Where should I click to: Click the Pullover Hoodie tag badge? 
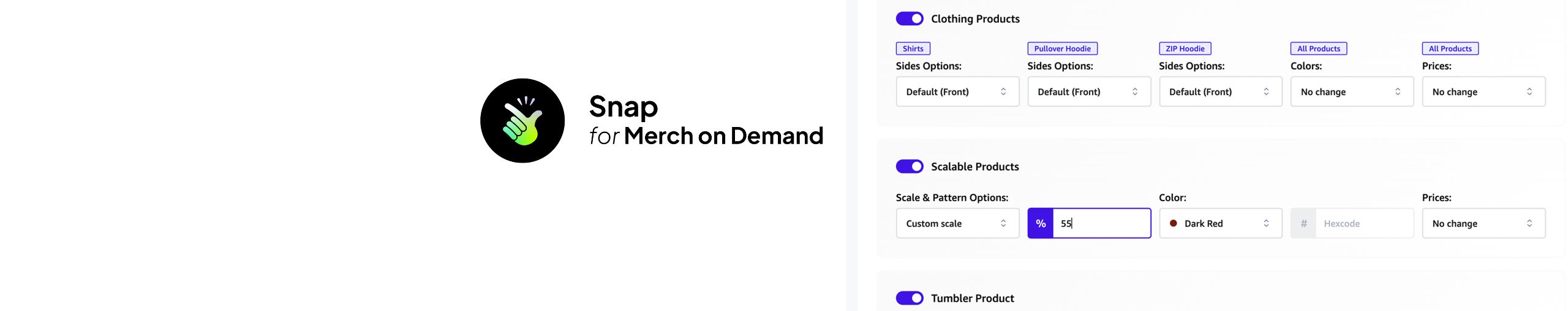1062,48
